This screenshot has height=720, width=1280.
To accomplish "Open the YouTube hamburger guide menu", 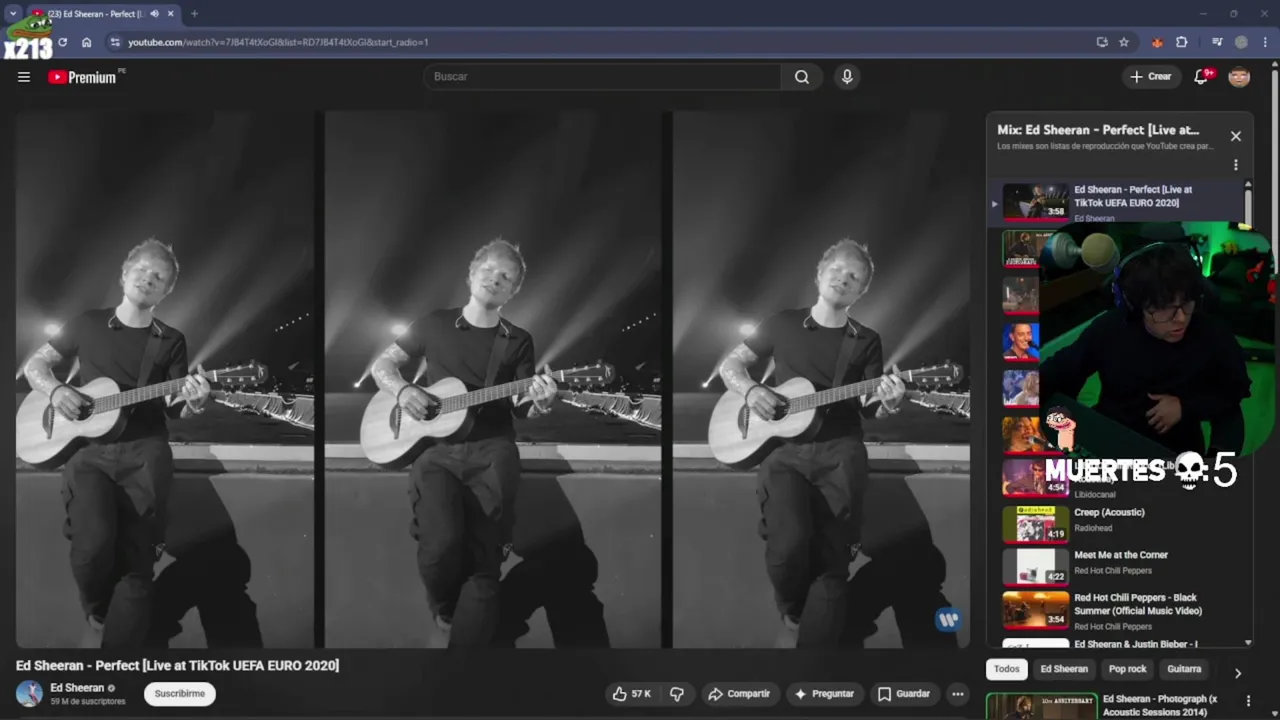I will (x=24, y=77).
